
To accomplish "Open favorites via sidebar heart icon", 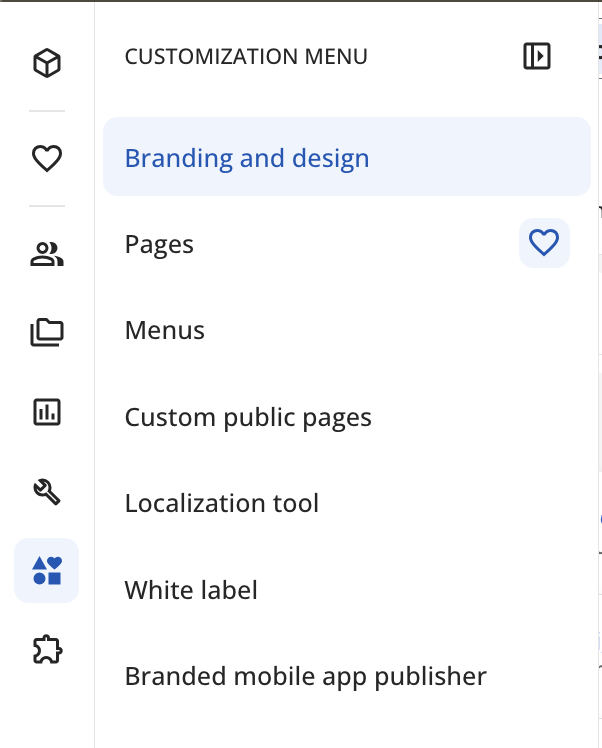I will pyautogui.click(x=47, y=158).
